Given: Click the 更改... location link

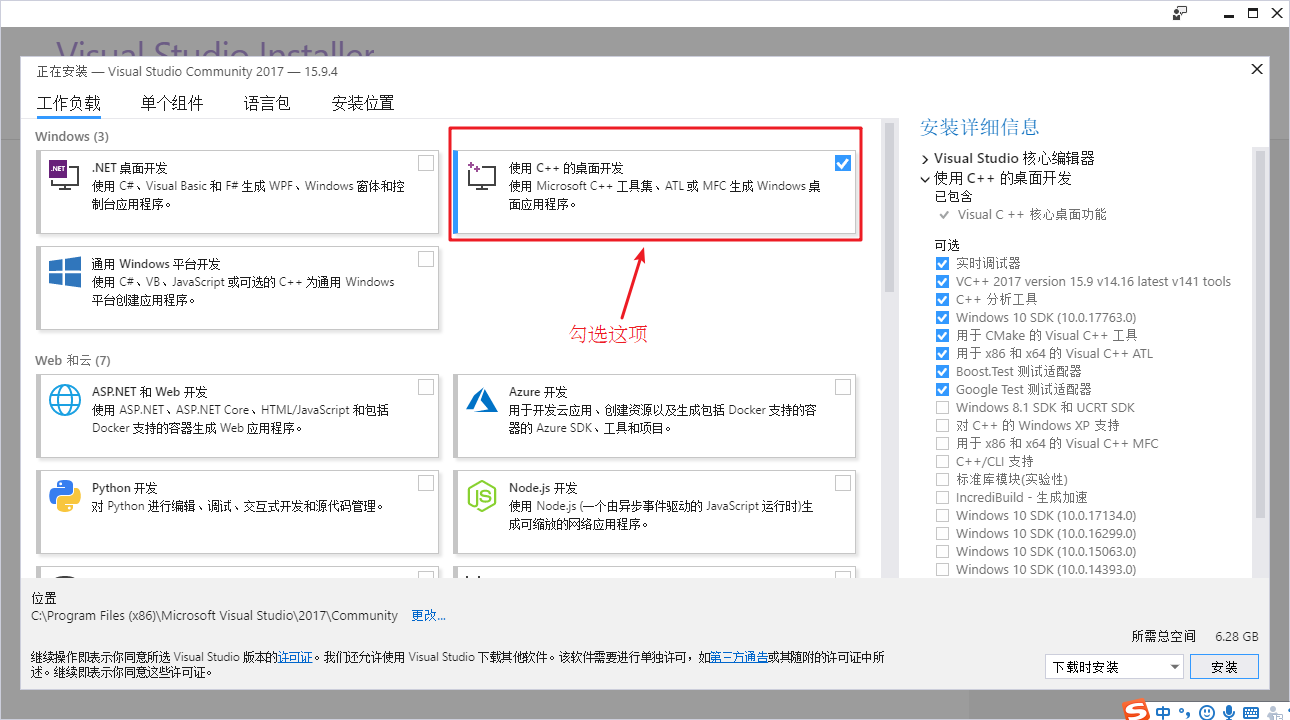Looking at the screenshot, I should (428, 615).
